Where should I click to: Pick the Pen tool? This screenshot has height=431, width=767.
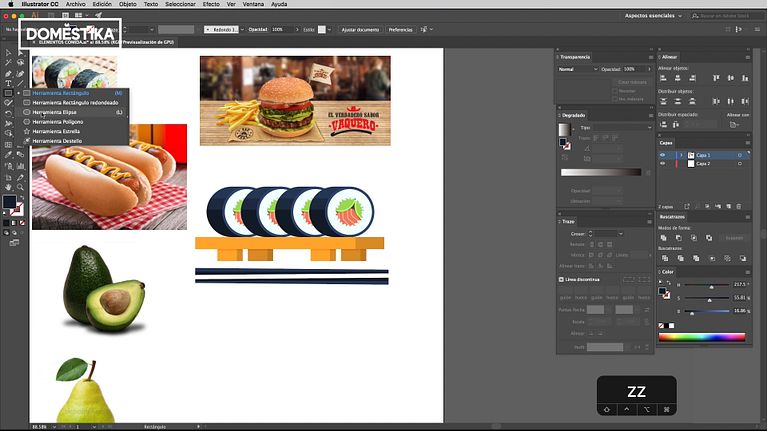pyautogui.click(x=8, y=73)
